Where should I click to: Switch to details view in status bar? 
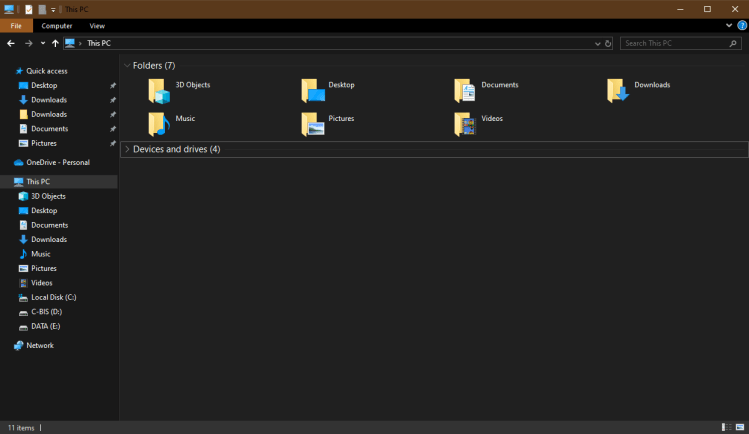pos(726,427)
